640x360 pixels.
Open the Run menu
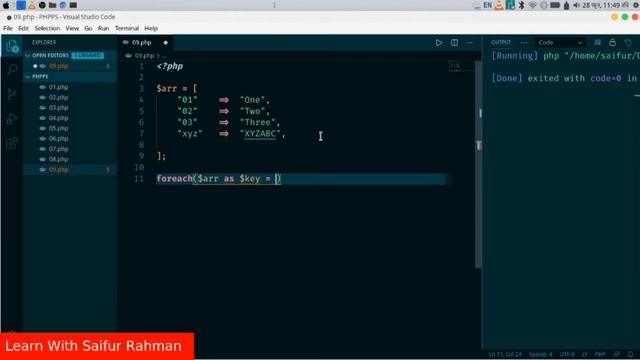(103, 28)
